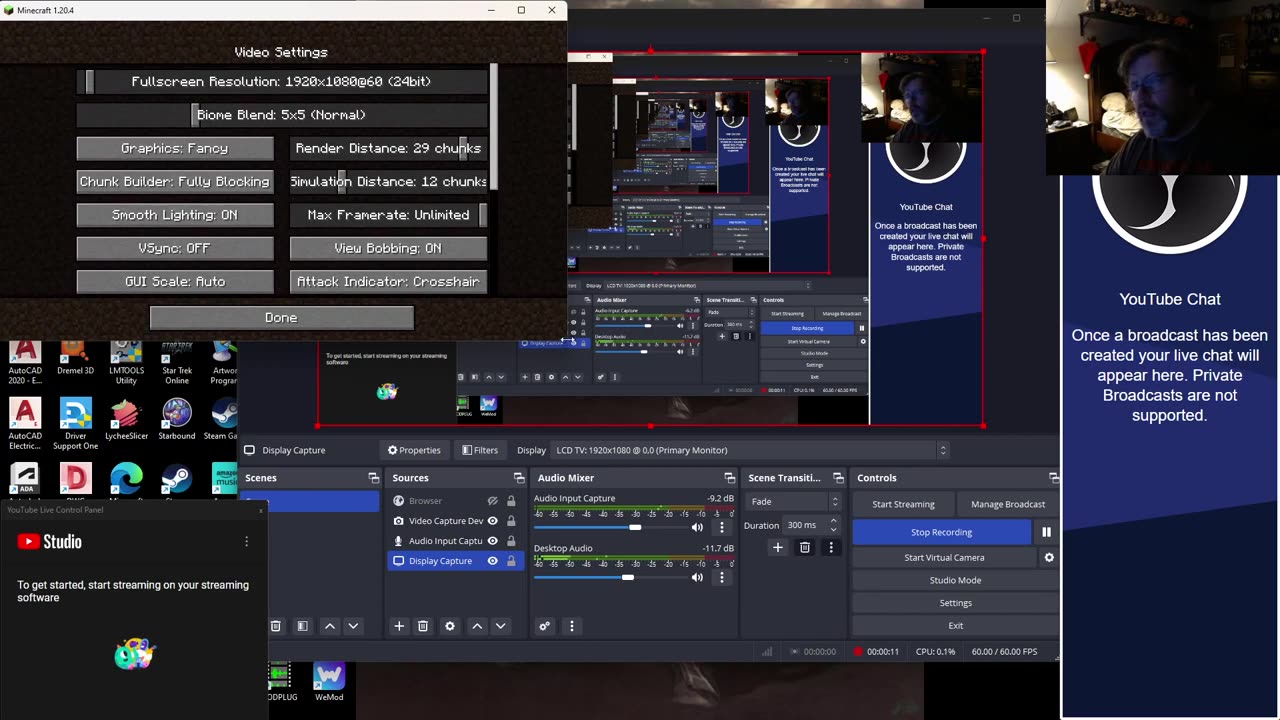Image resolution: width=1280 pixels, height=720 pixels.
Task: Add a scene transition with plus icon
Action: coord(777,547)
